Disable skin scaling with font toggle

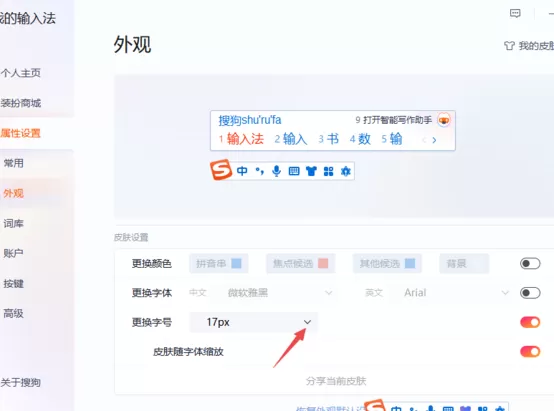[530, 351]
